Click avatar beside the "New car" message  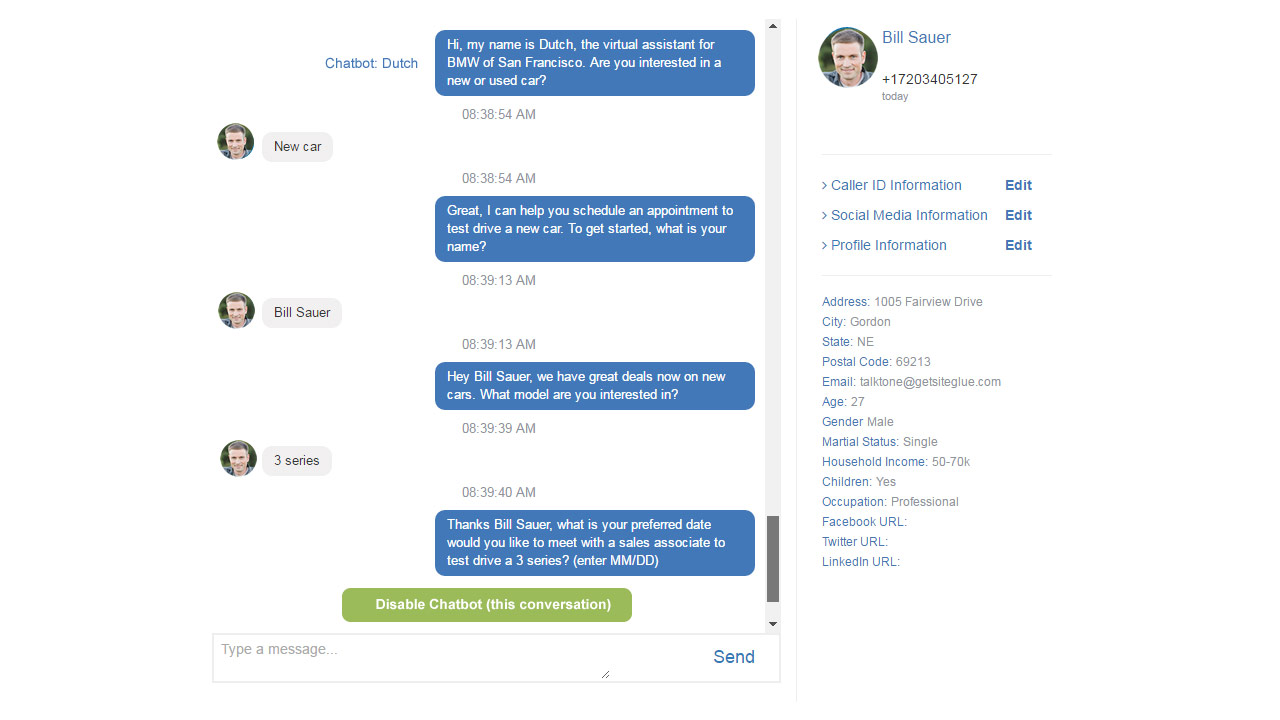(x=236, y=142)
